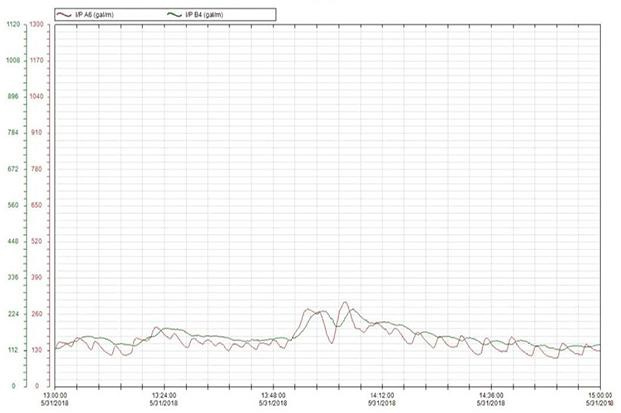Click the 260 tick on red axis

tap(37, 314)
